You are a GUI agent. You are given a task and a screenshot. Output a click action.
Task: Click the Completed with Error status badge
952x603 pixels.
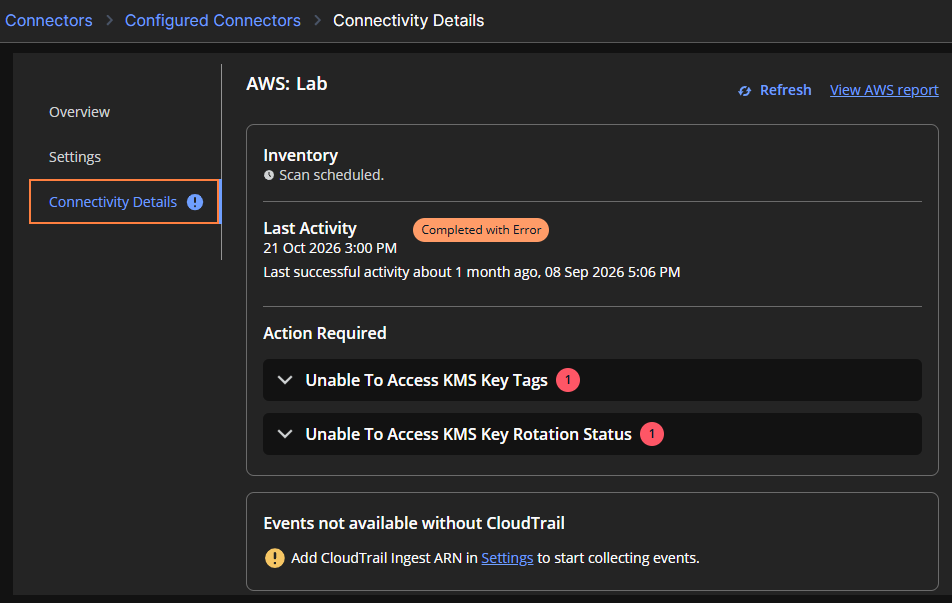tap(481, 230)
